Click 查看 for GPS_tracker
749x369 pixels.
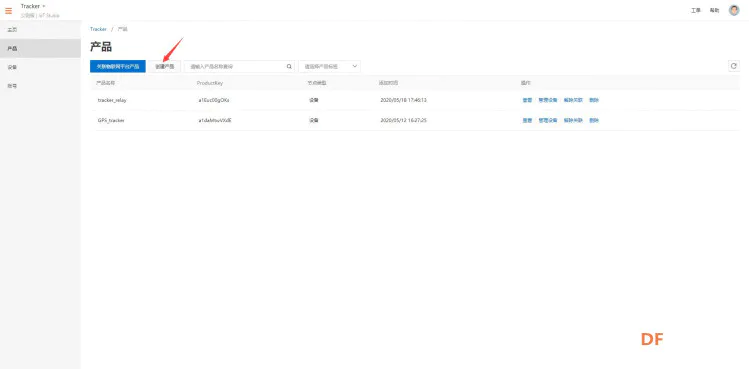coord(527,120)
